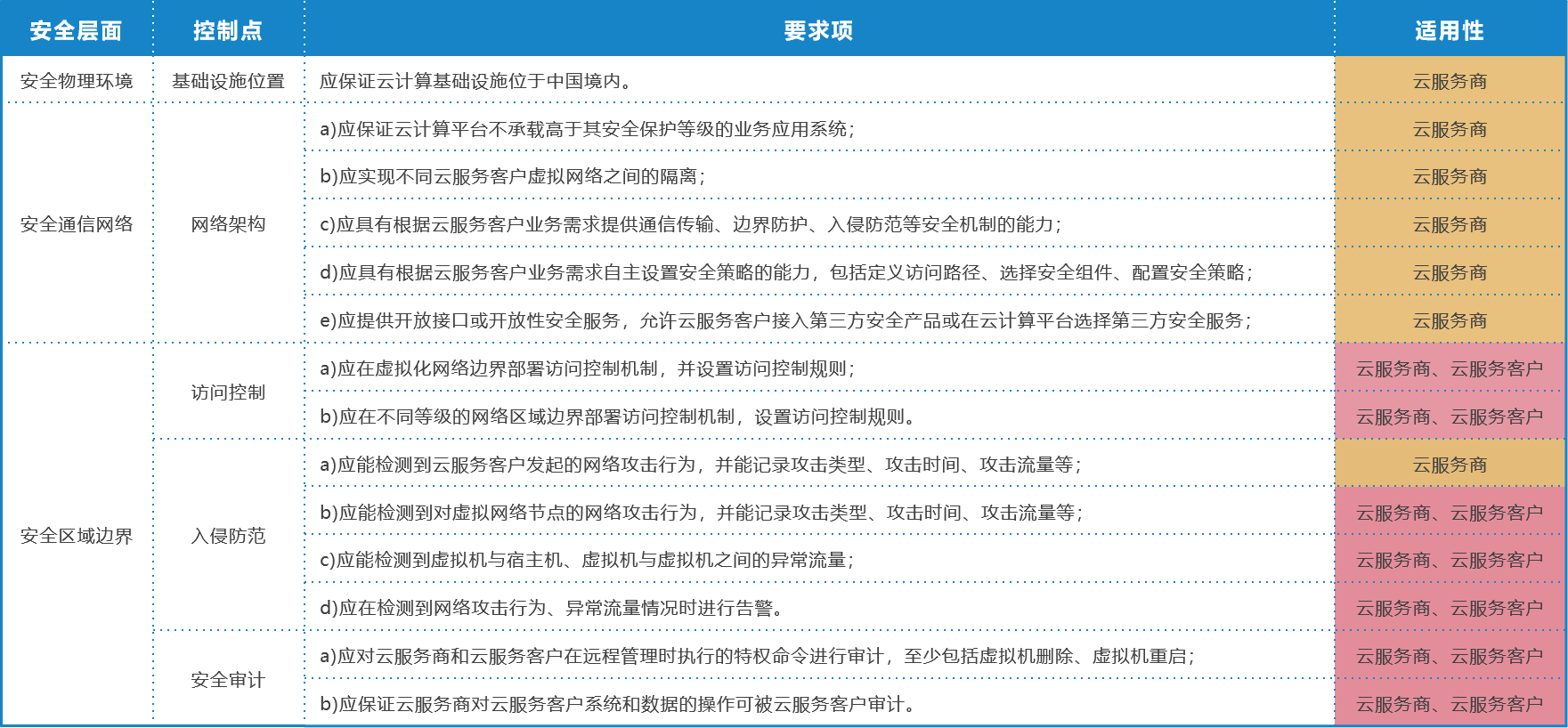Click the 适用性 column header

[1450, 30]
